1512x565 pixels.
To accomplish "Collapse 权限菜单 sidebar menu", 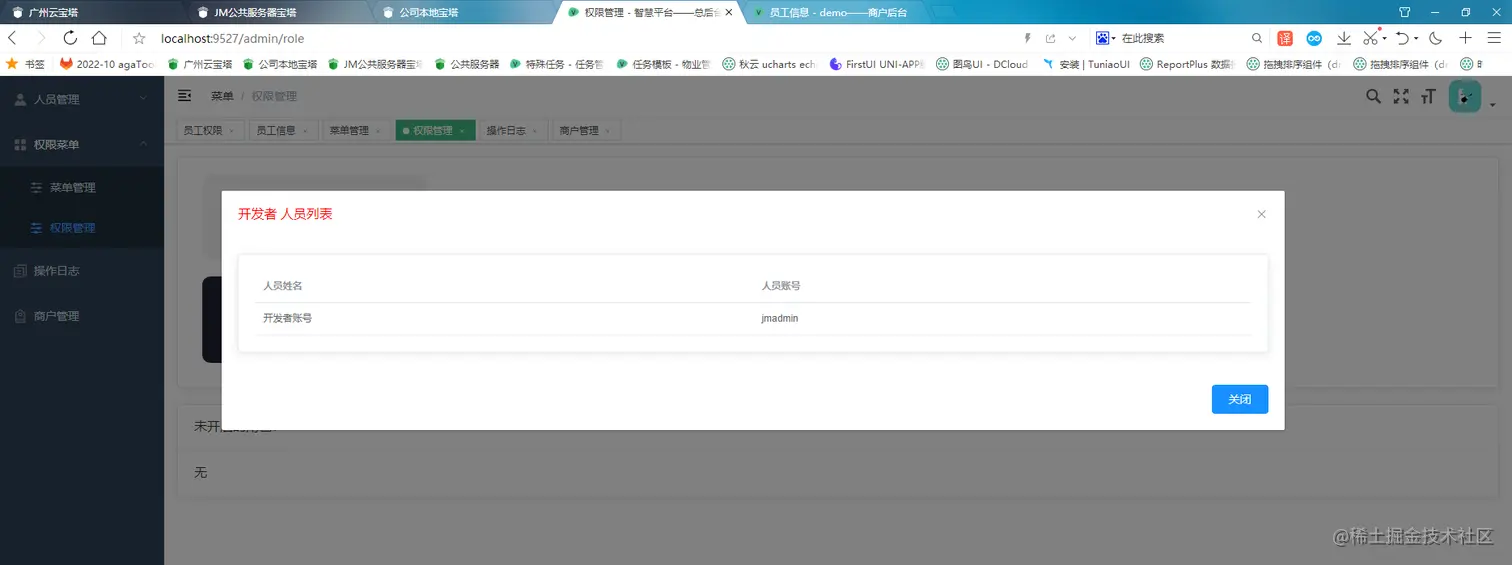I will tap(82, 144).
